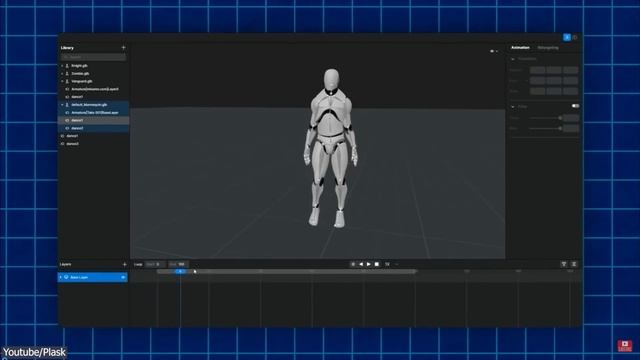The height and width of the screenshot is (360, 640).
Task: Collapse the Transform section
Action: (513, 59)
